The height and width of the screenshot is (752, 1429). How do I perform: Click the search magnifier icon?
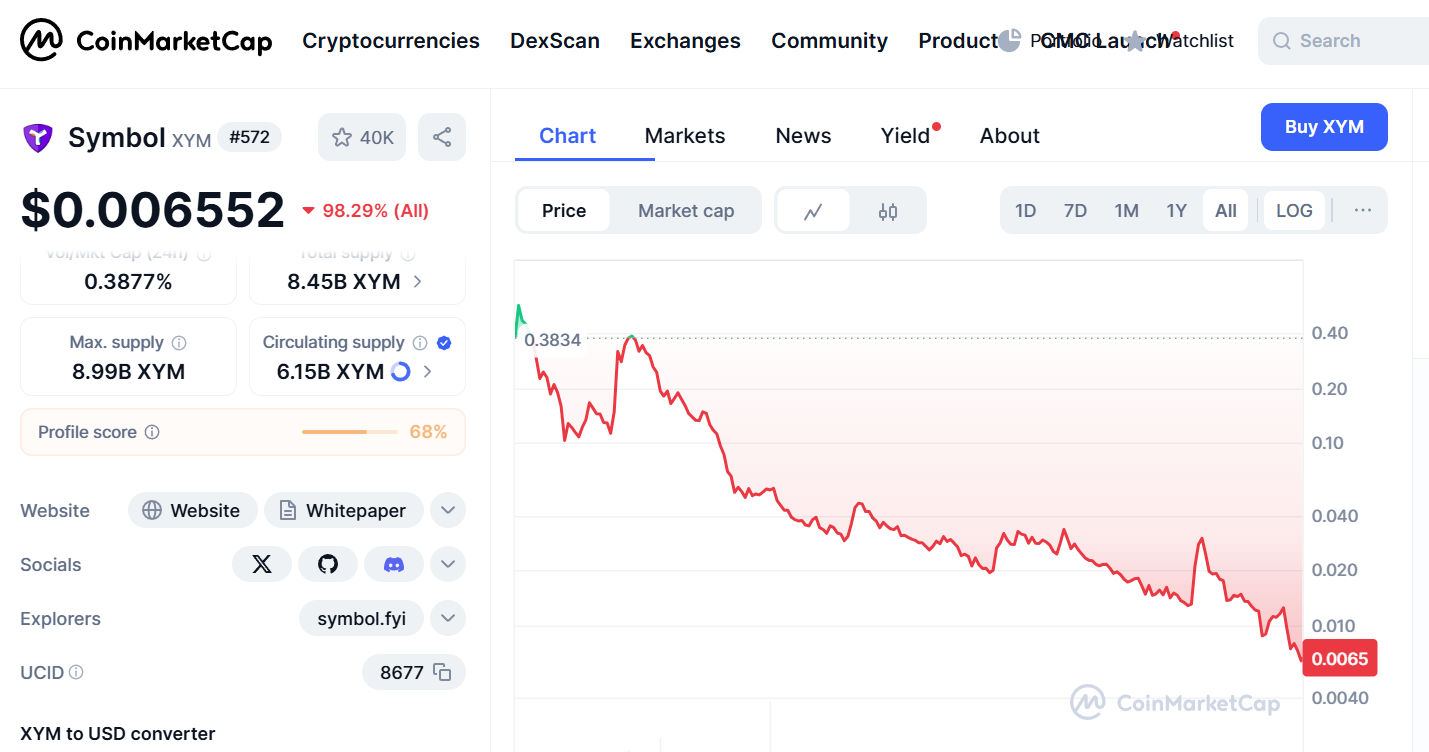tap(1281, 41)
